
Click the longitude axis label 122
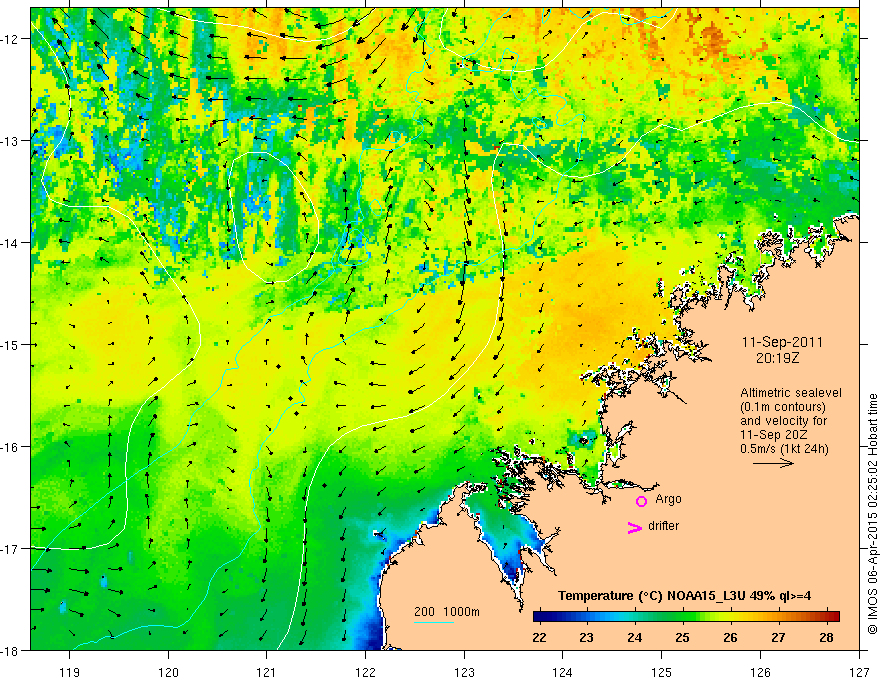(x=365, y=672)
